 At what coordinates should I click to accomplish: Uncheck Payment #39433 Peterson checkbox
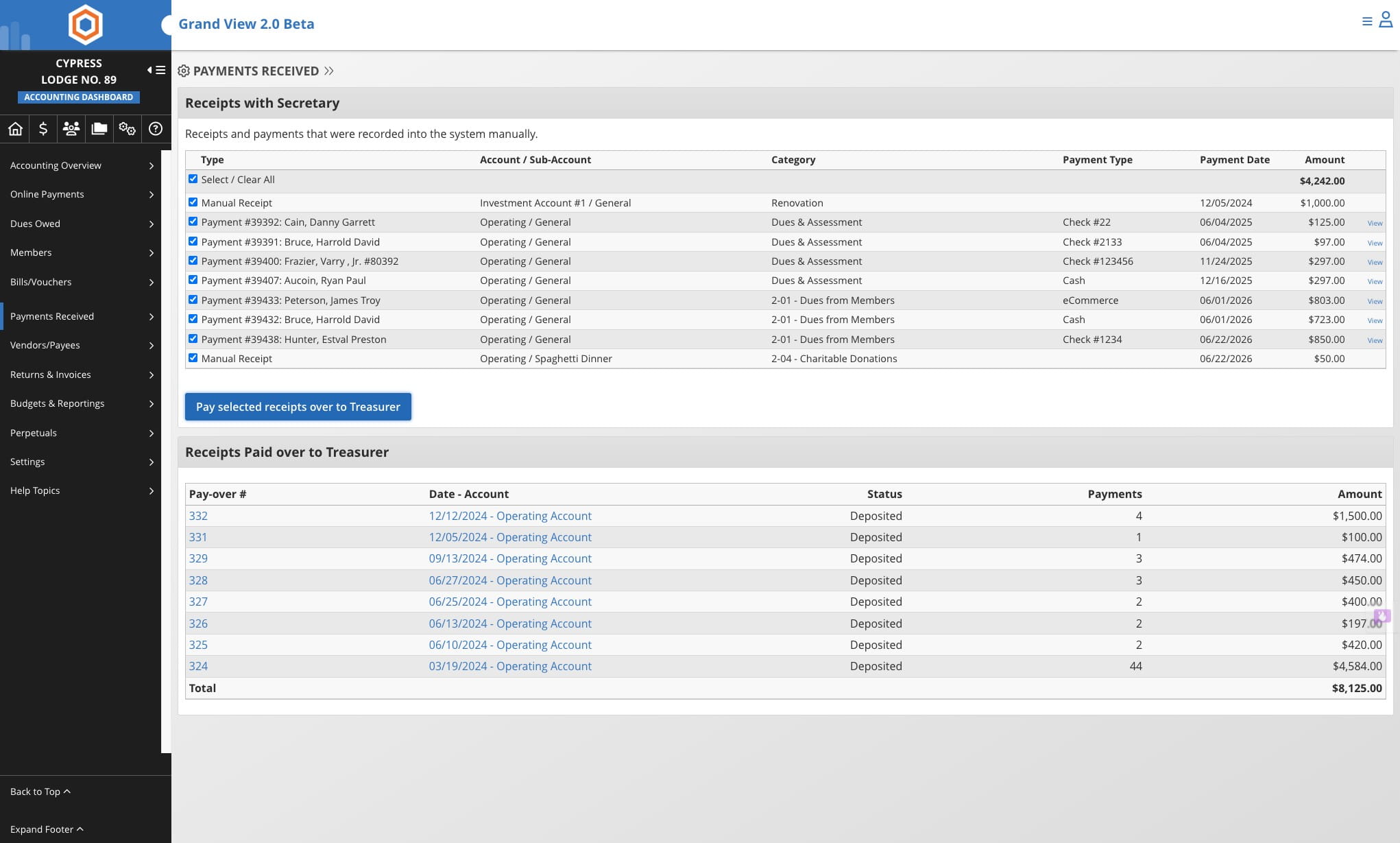pos(193,300)
